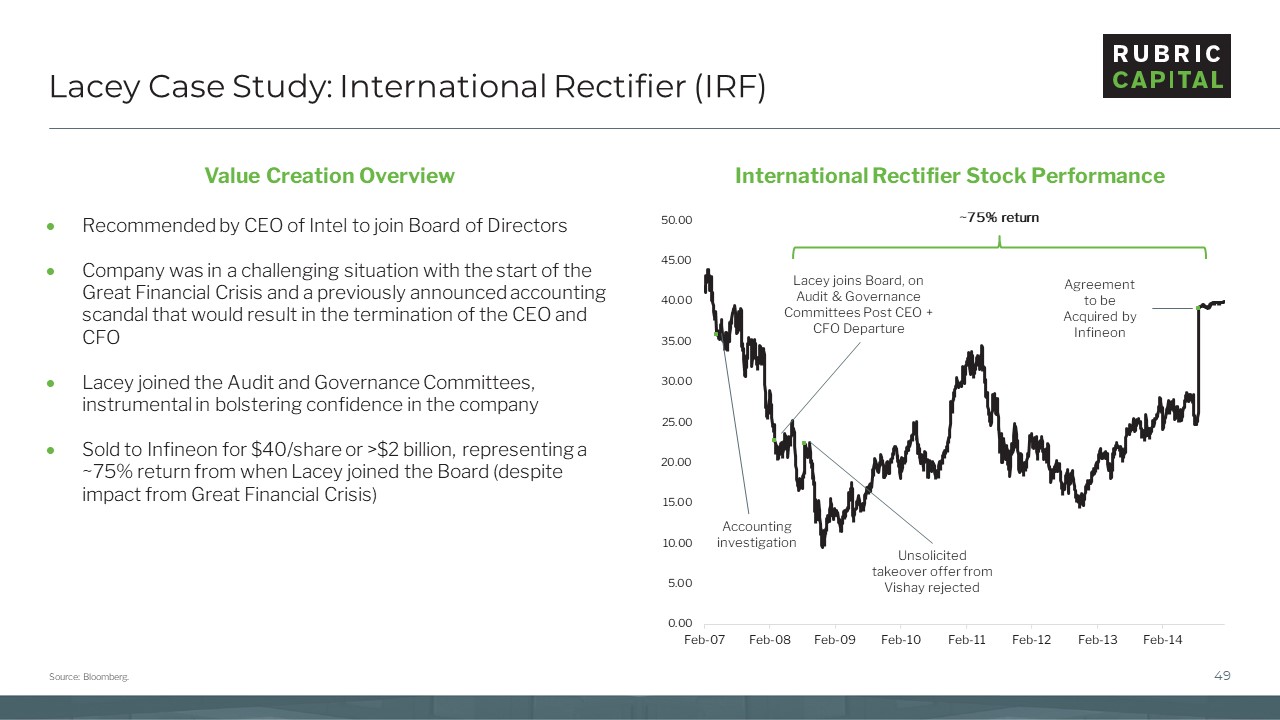Select the bullet 'Lacey joined the Audit and Governance Committees'
Viewport: 1280px width, 720px height.
pyautogui.click(x=310, y=394)
